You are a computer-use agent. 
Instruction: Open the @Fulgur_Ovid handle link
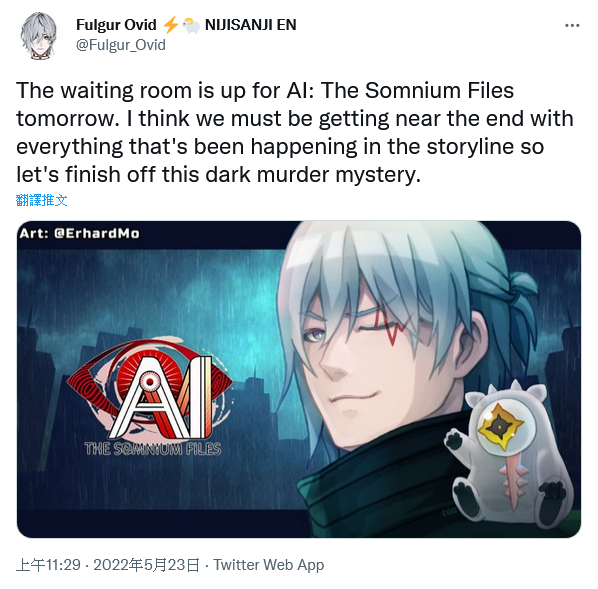(x=121, y=45)
